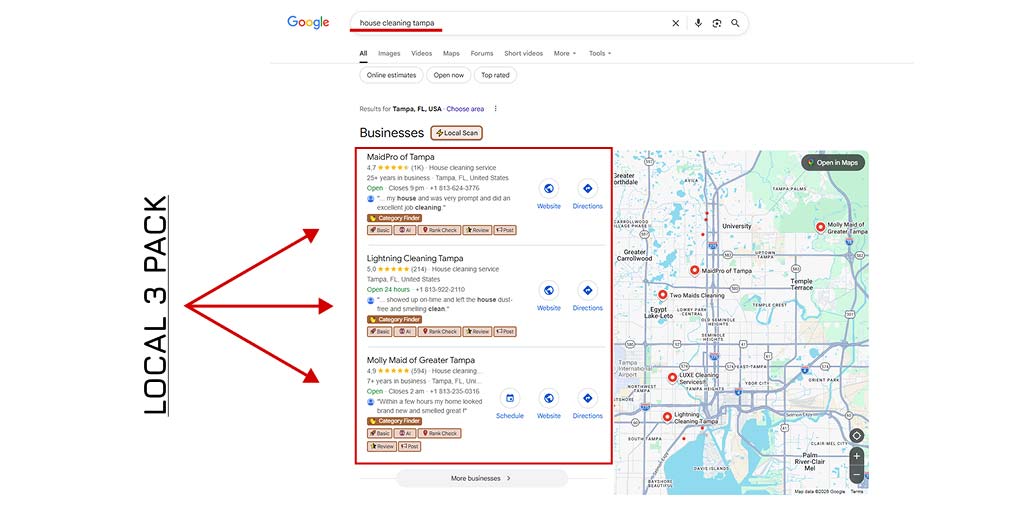Open Google Lens image search icon
The height and width of the screenshot is (507, 1024).
716,24
